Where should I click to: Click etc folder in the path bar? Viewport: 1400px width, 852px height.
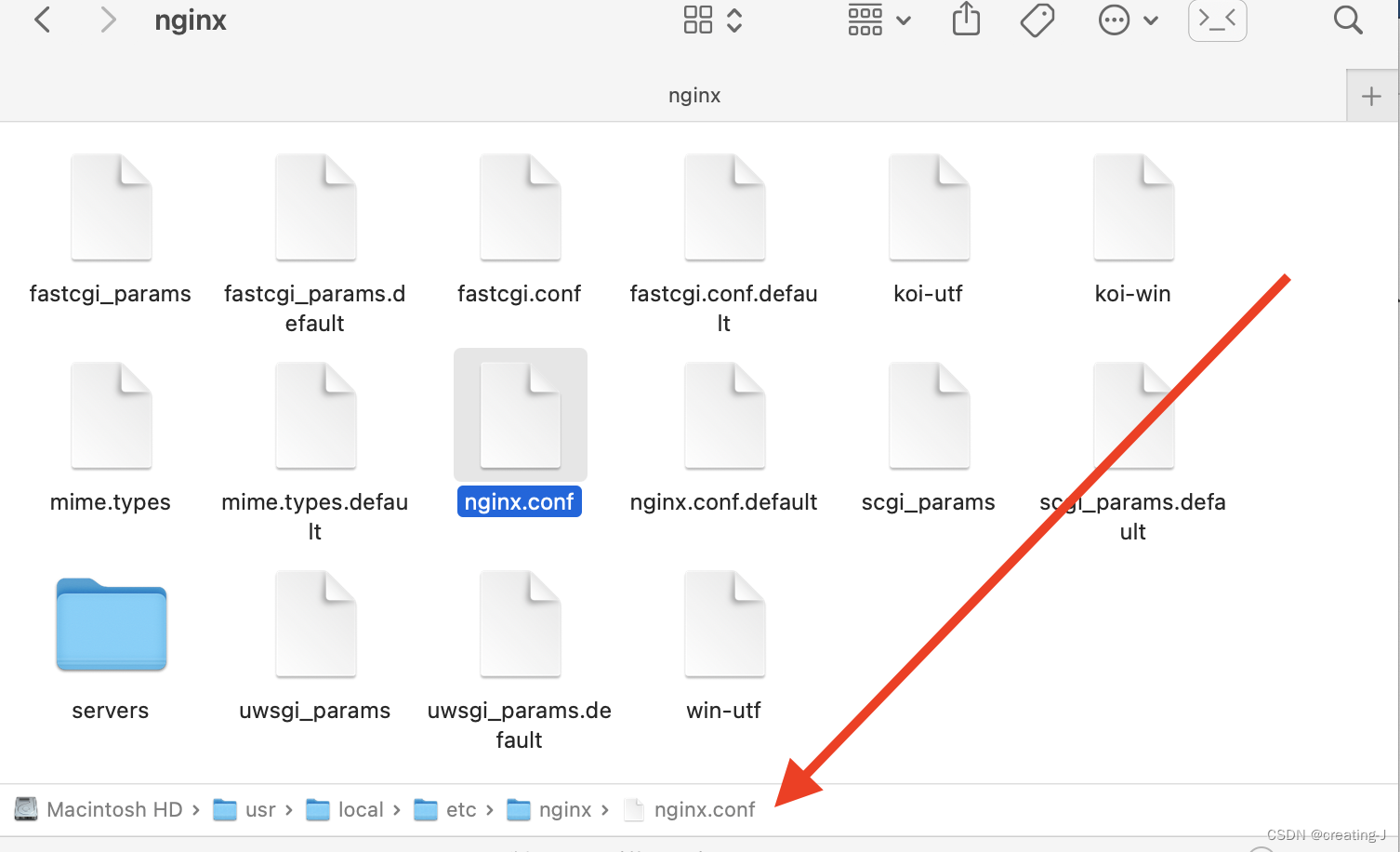(x=445, y=809)
